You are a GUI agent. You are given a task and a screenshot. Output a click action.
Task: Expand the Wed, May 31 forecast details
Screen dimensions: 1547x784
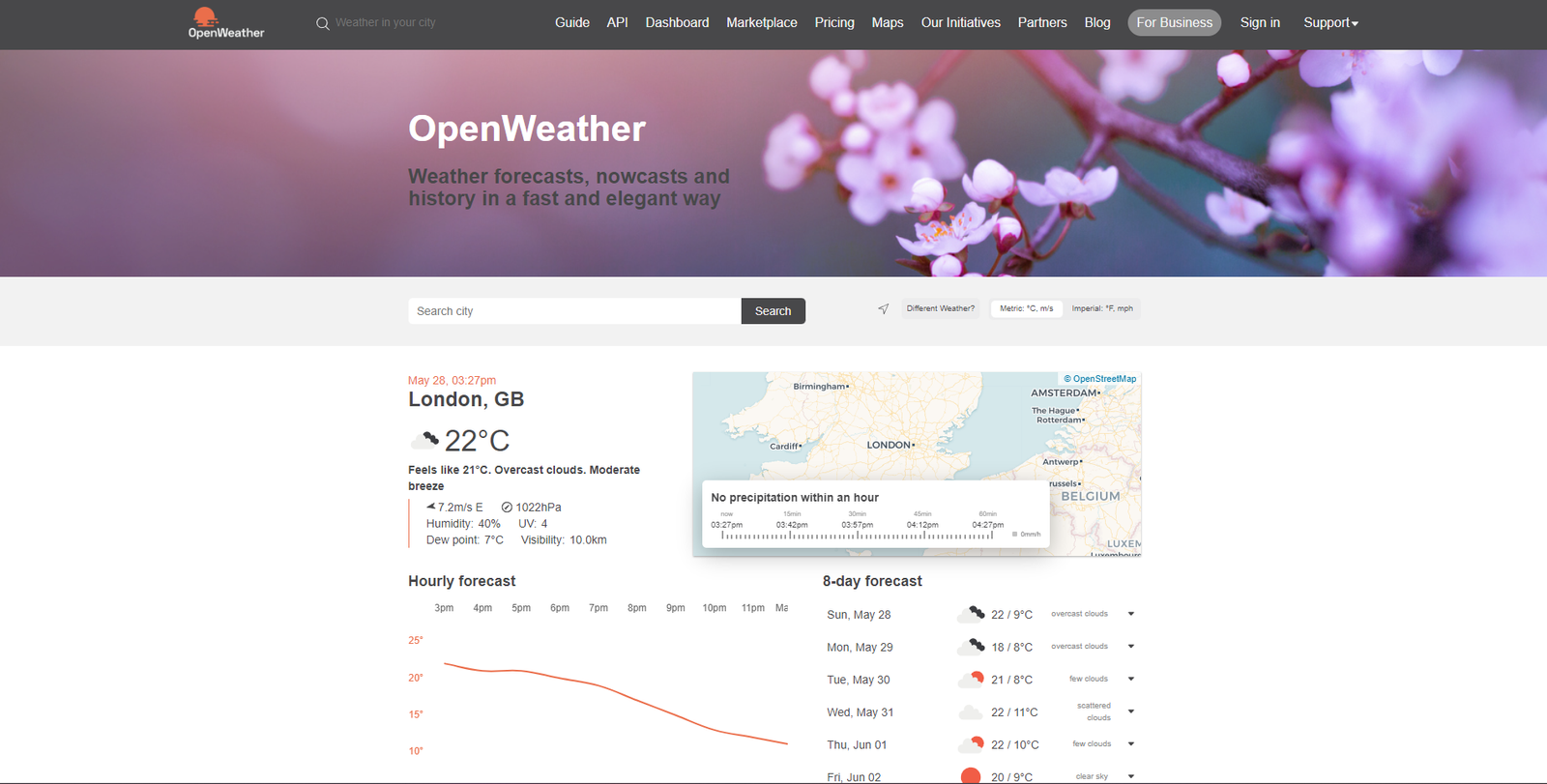coord(1130,711)
